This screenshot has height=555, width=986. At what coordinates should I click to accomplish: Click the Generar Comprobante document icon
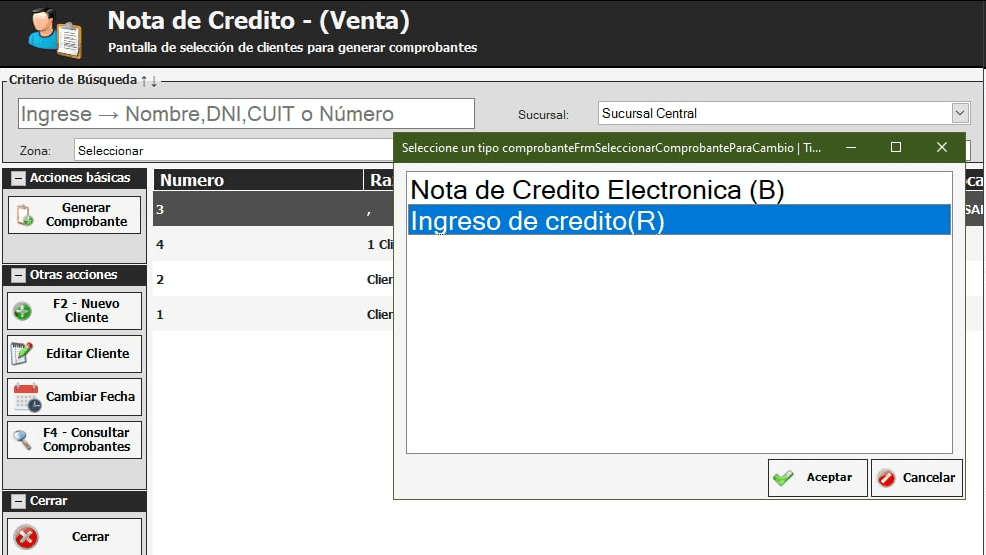tap(25, 215)
